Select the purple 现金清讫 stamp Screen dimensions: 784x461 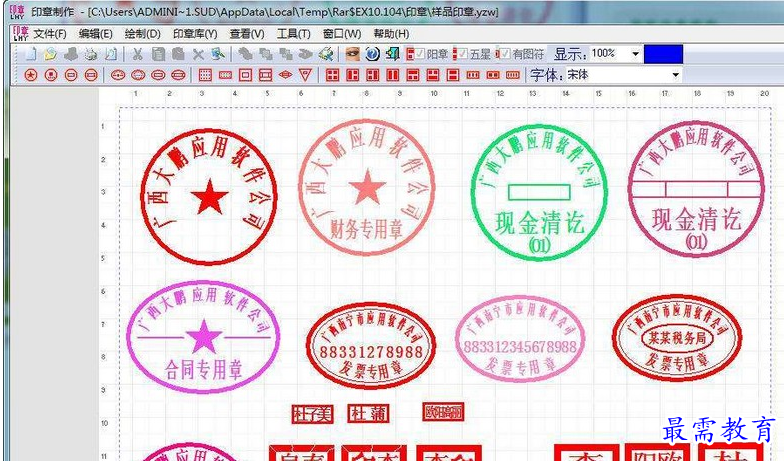(x=696, y=188)
